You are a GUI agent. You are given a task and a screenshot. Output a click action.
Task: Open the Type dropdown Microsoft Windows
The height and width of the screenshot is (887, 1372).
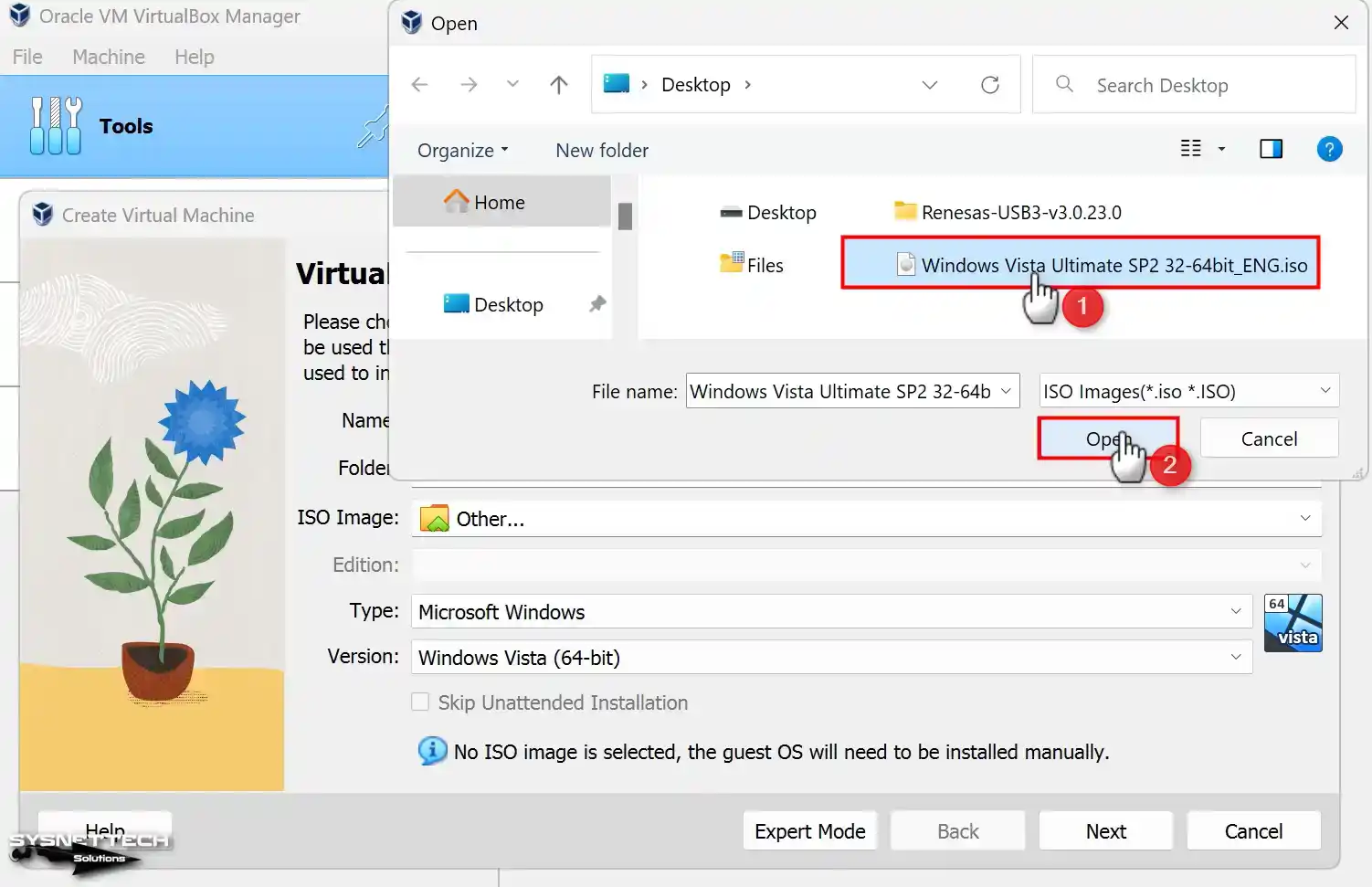[x=831, y=611]
